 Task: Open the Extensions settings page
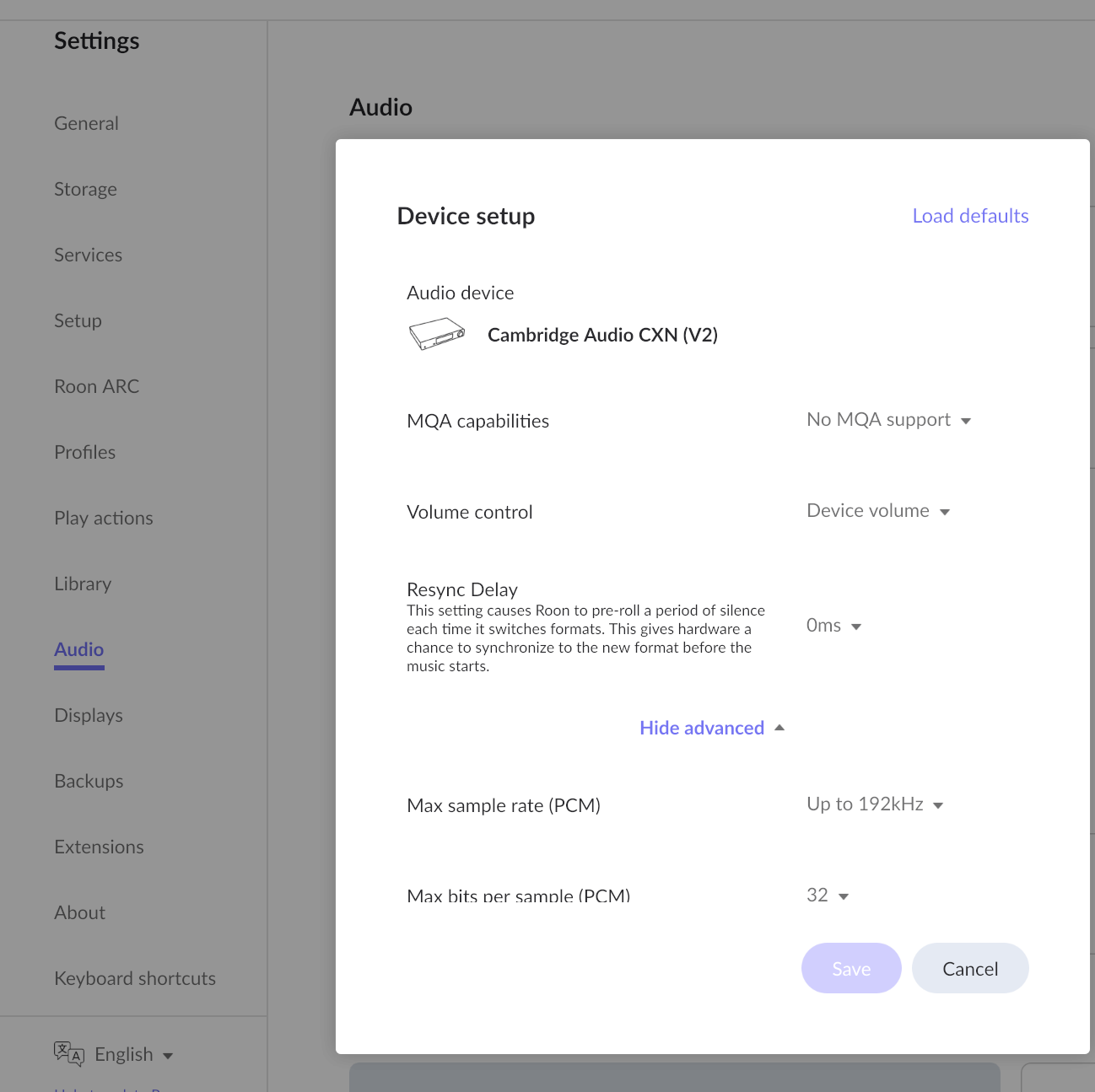coord(99,847)
